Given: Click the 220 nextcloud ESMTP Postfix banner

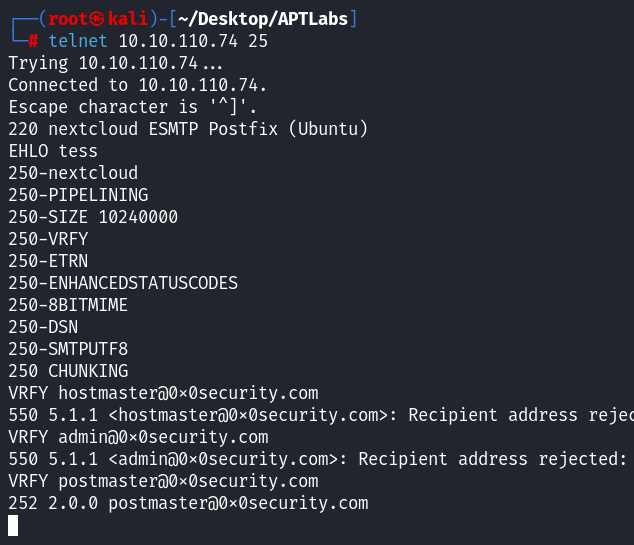Looking at the screenshot, I should pos(188,129).
